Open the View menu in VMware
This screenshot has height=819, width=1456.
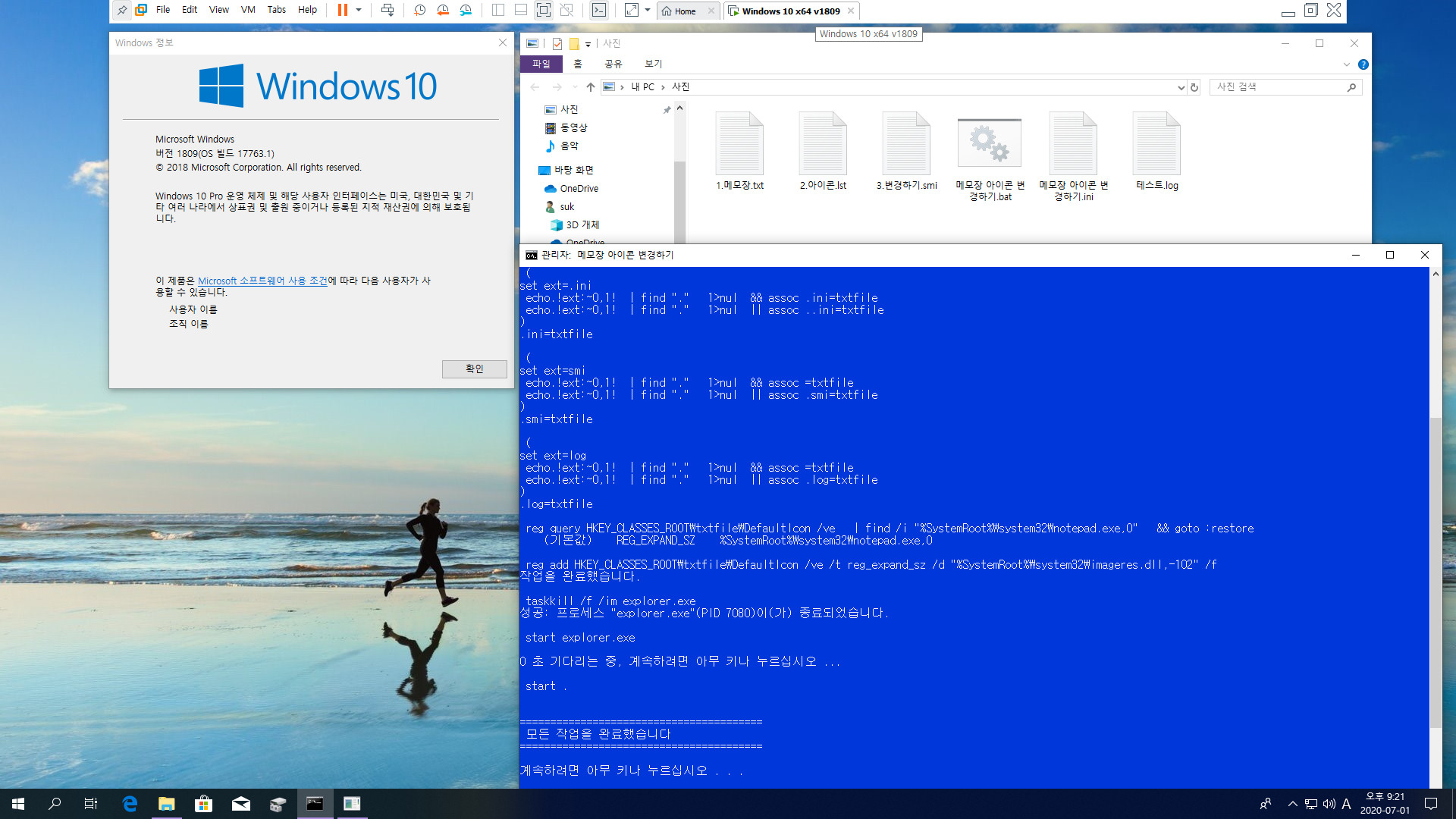pos(219,10)
